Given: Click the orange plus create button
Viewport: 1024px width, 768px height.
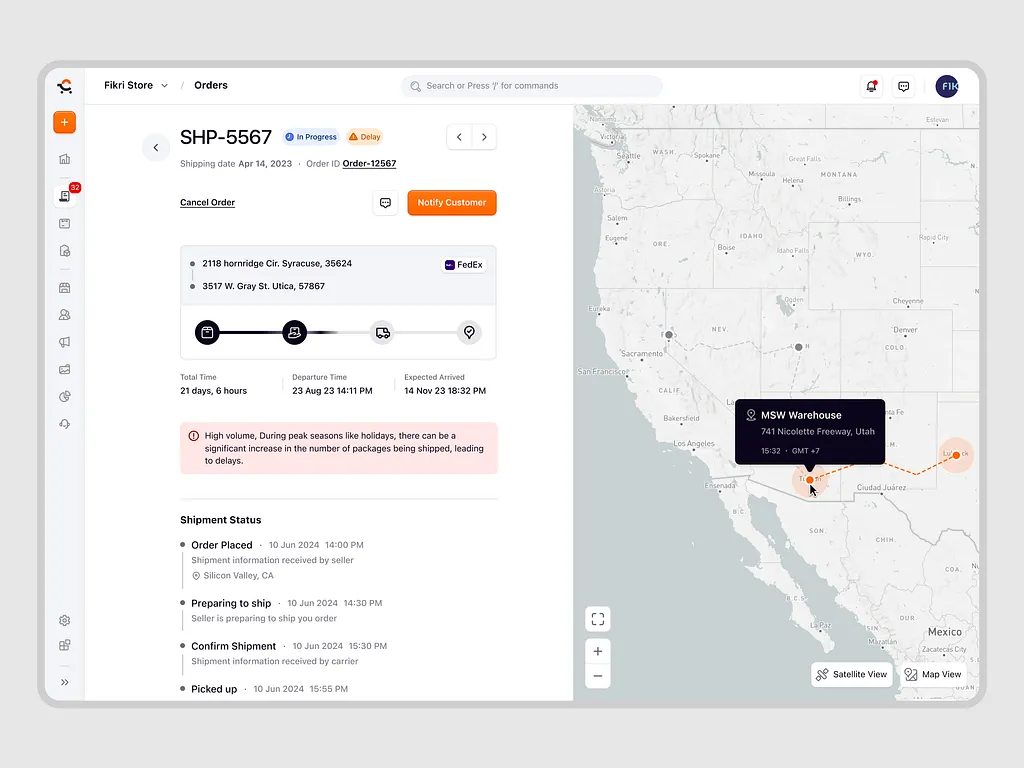Looking at the screenshot, I should 64,122.
